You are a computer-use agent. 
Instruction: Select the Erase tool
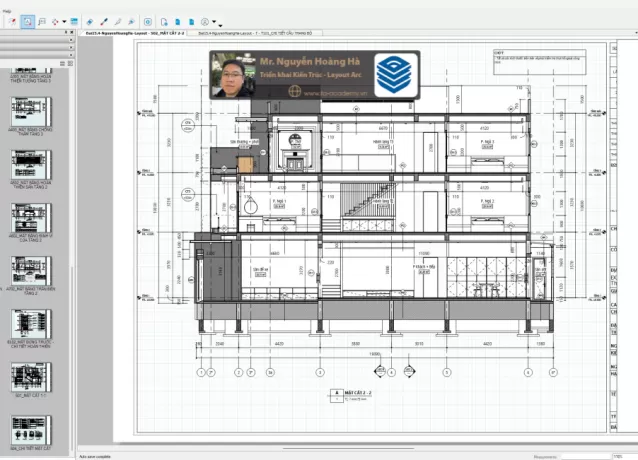(x=90, y=22)
